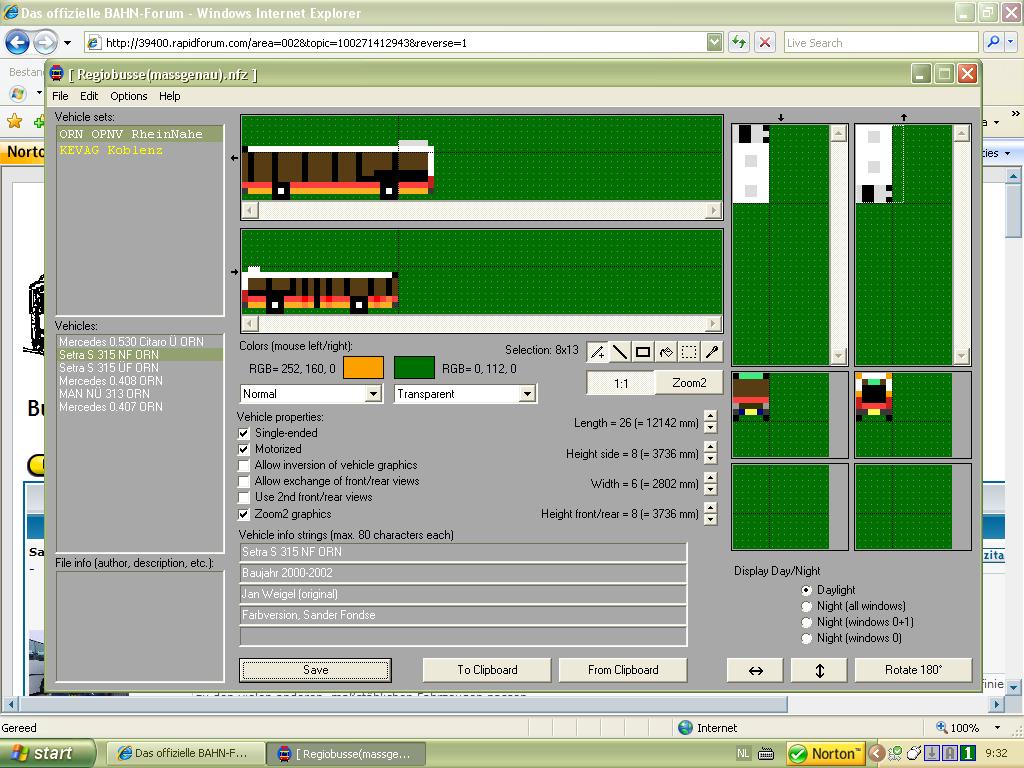
Task: Toggle the Single-ended checkbox
Action: pyautogui.click(x=244, y=433)
